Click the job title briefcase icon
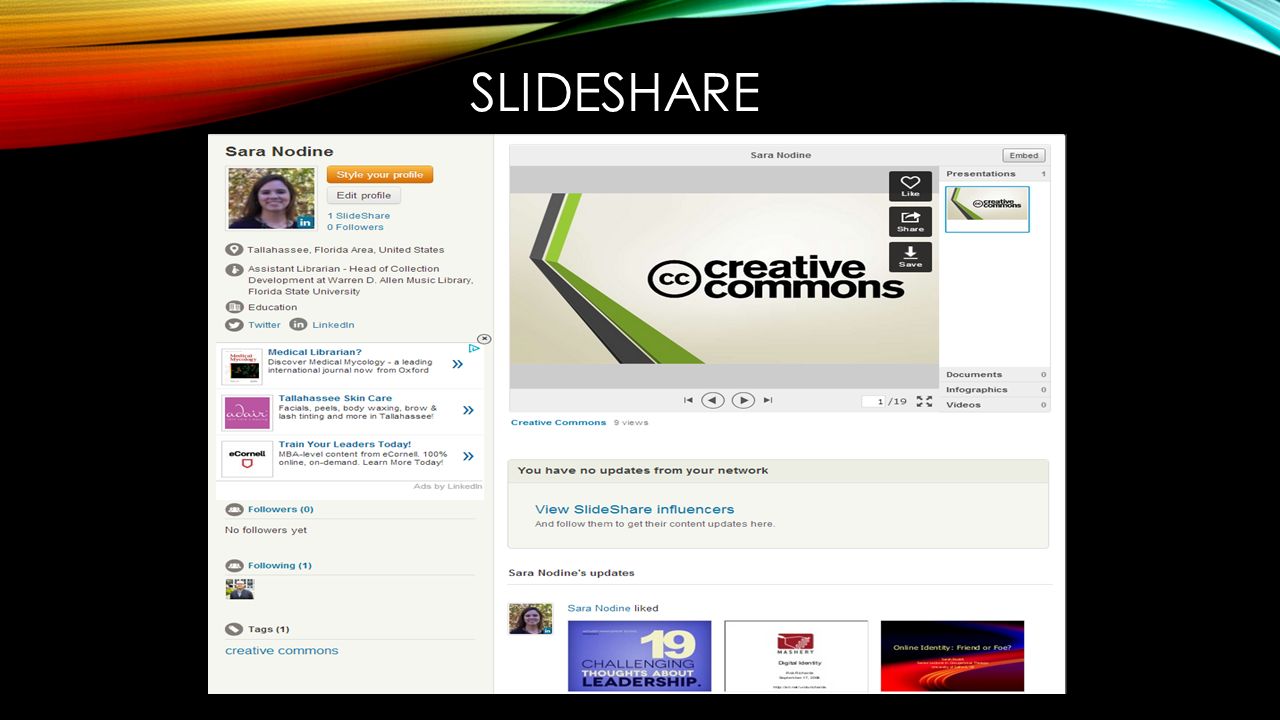The height and width of the screenshot is (720, 1280). pyautogui.click(x=234, y=269)
